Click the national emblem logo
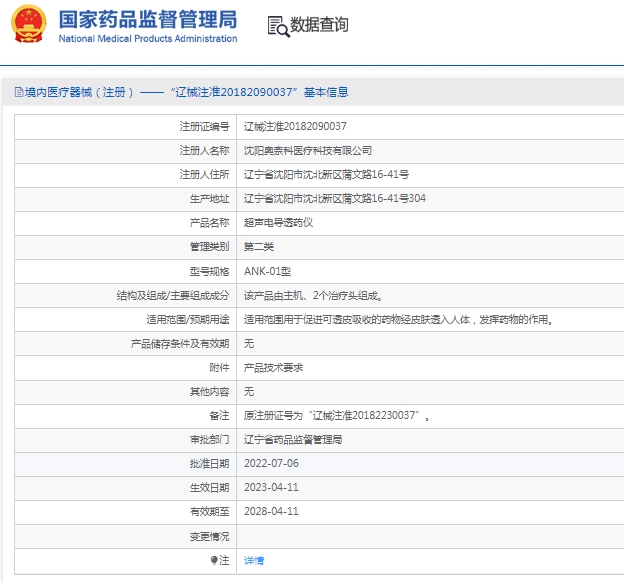 (x=28, y=24)
